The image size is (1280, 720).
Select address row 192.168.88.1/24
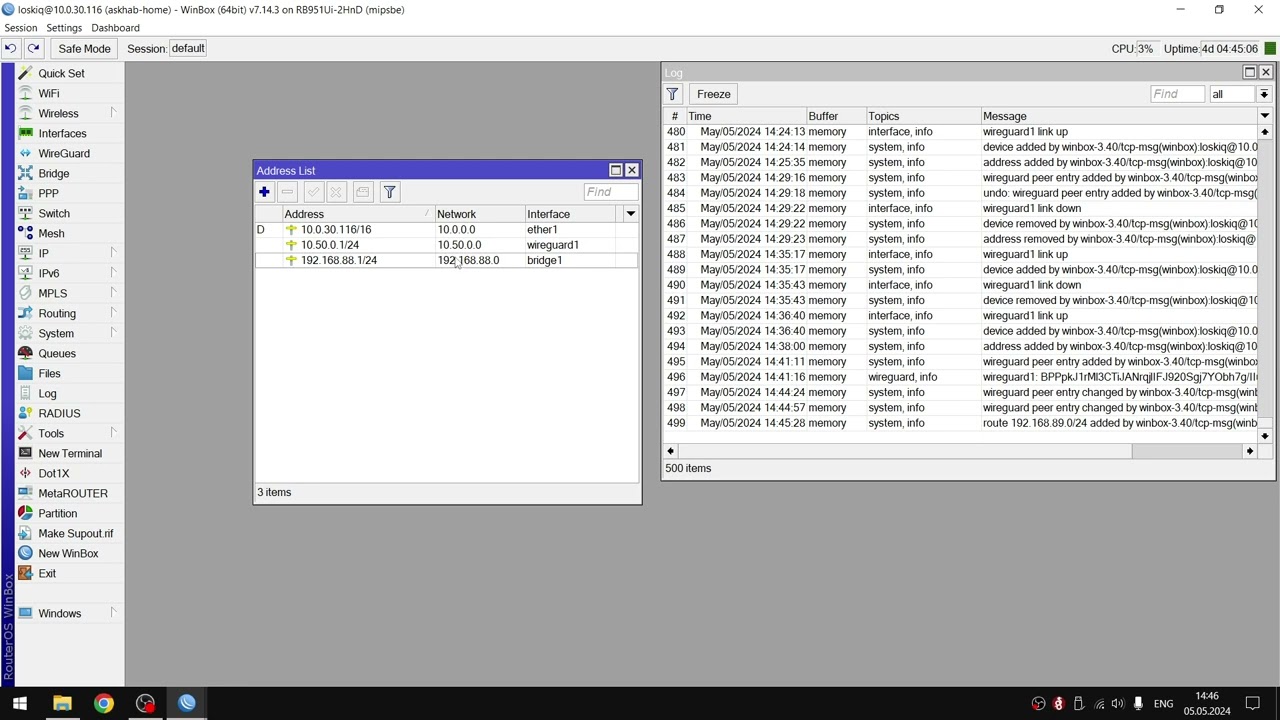pos(446,260)
